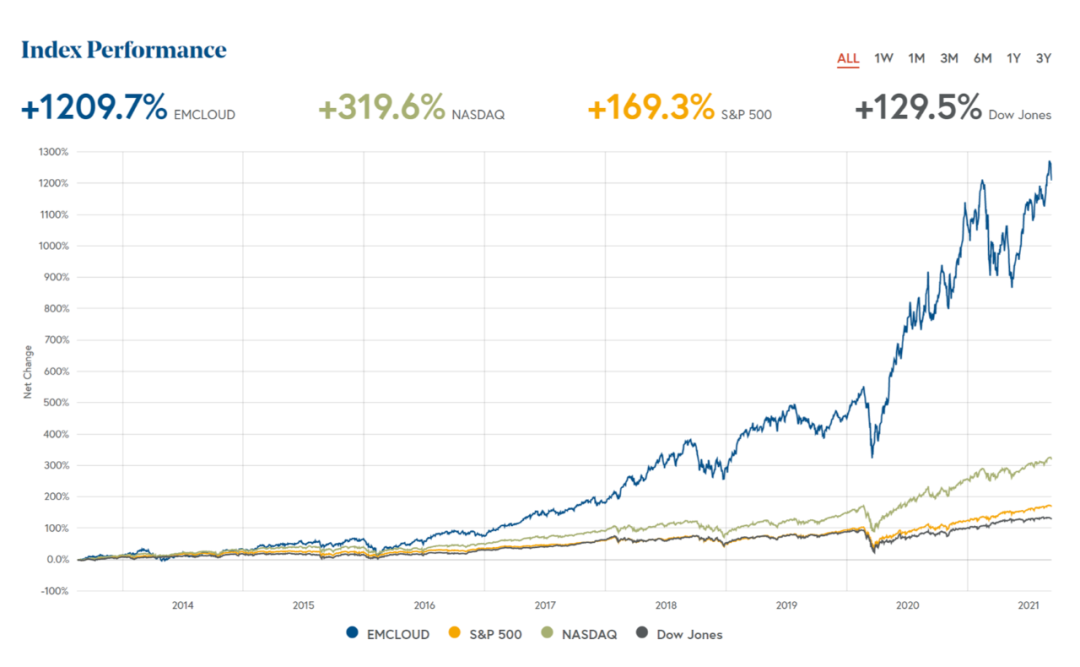Click the +1209.7% EMCLOUD performance figure

[94, 108]
